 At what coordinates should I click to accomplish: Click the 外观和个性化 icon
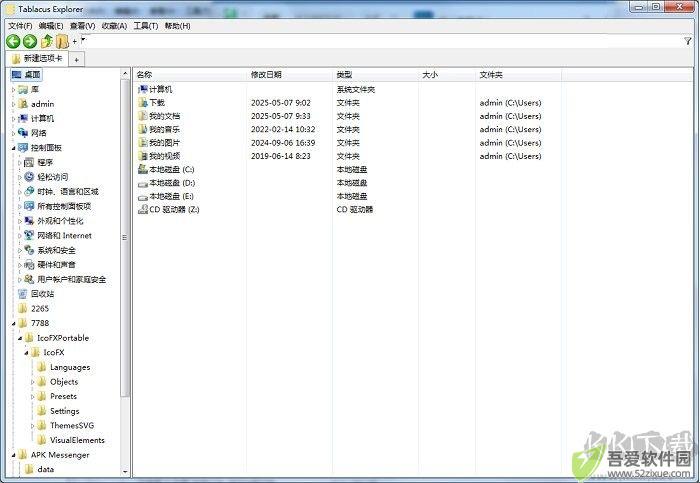click(29, 221)
